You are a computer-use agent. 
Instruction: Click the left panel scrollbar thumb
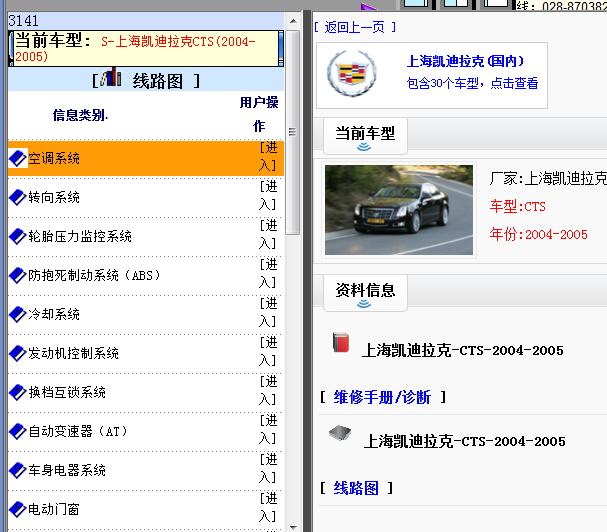[x=293, y=132]
